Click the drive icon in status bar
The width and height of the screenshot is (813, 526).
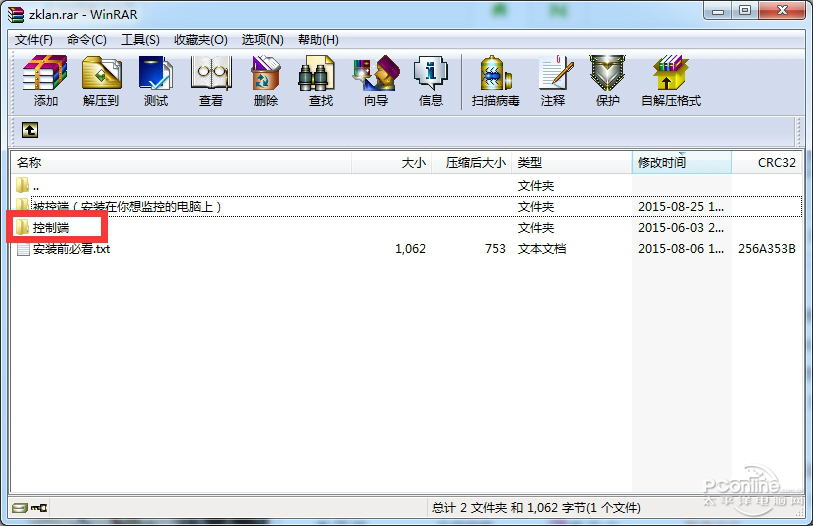(20, 507)
